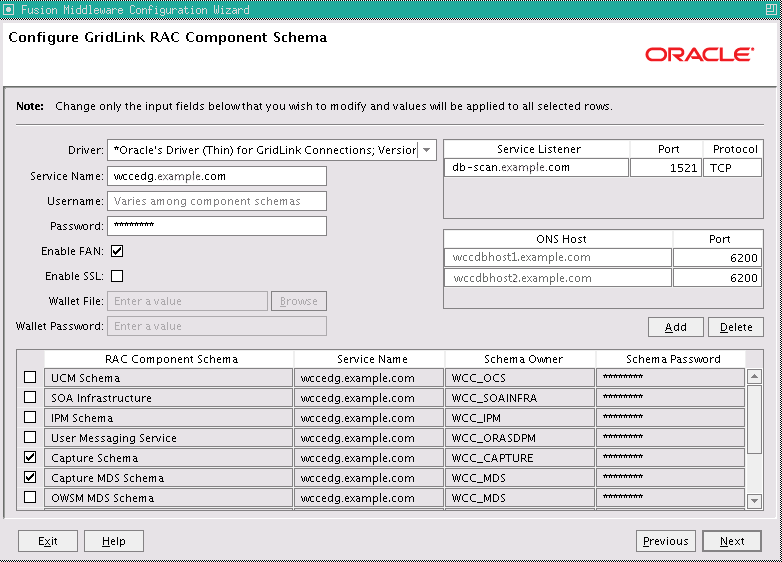The height and width of the screenshot is (562, 782).
Task: Select the SOA Infrastructure row checkbox
Action: click(x=30, y=397)
